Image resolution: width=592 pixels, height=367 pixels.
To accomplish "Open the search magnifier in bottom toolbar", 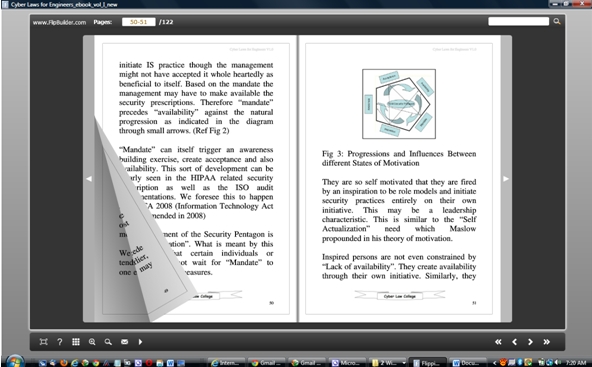I will tap(108, 342).
